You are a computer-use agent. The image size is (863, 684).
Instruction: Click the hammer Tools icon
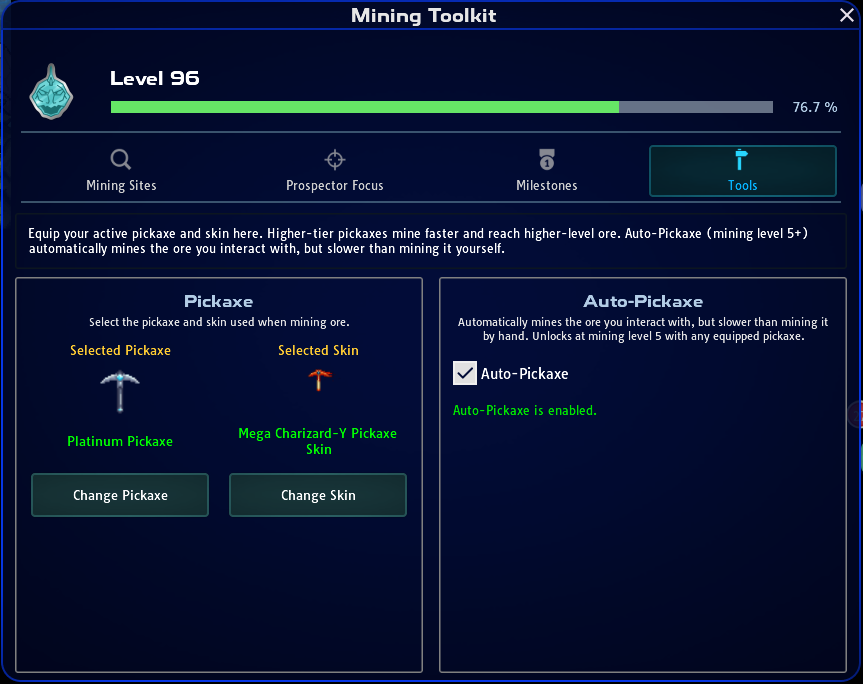tap(742, 160)
